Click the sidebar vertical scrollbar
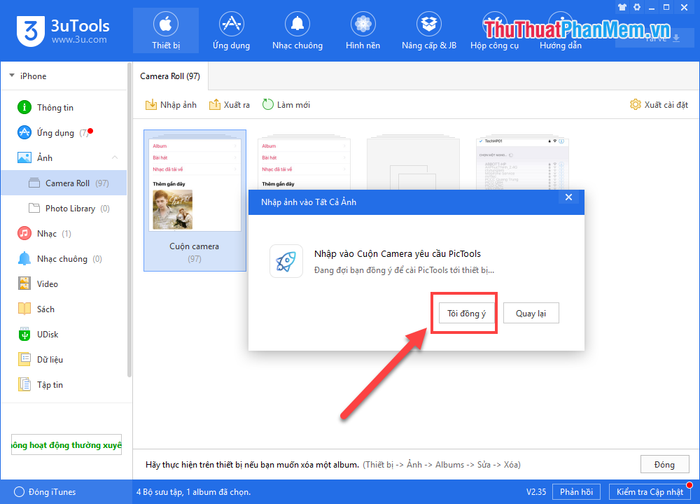The width and height of the screenshot is (700, 504). tap(129, 221)
